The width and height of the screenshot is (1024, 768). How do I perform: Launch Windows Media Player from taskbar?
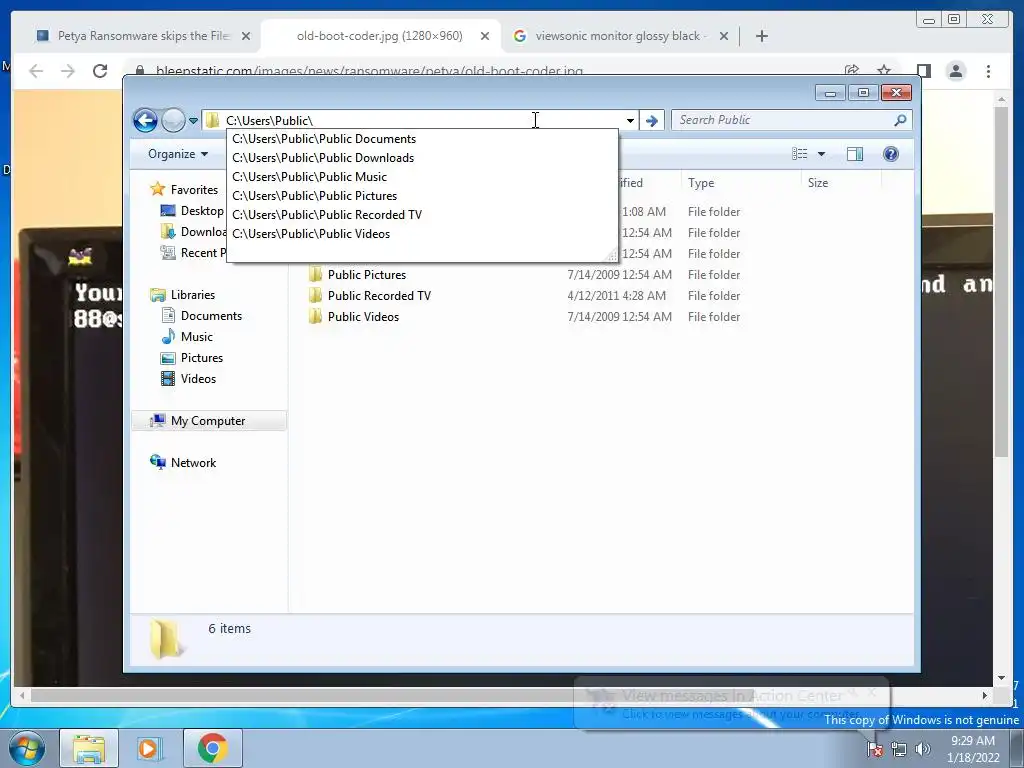pyautogui.click(x=149, y=748)
